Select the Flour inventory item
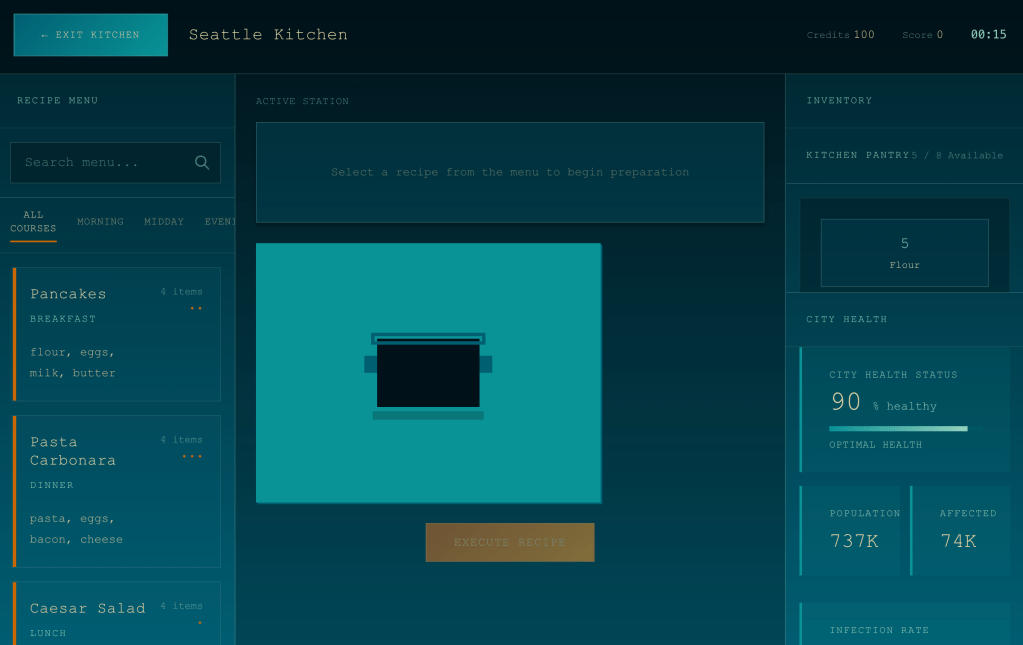The image size is (1023, 645). click(904, 253)
